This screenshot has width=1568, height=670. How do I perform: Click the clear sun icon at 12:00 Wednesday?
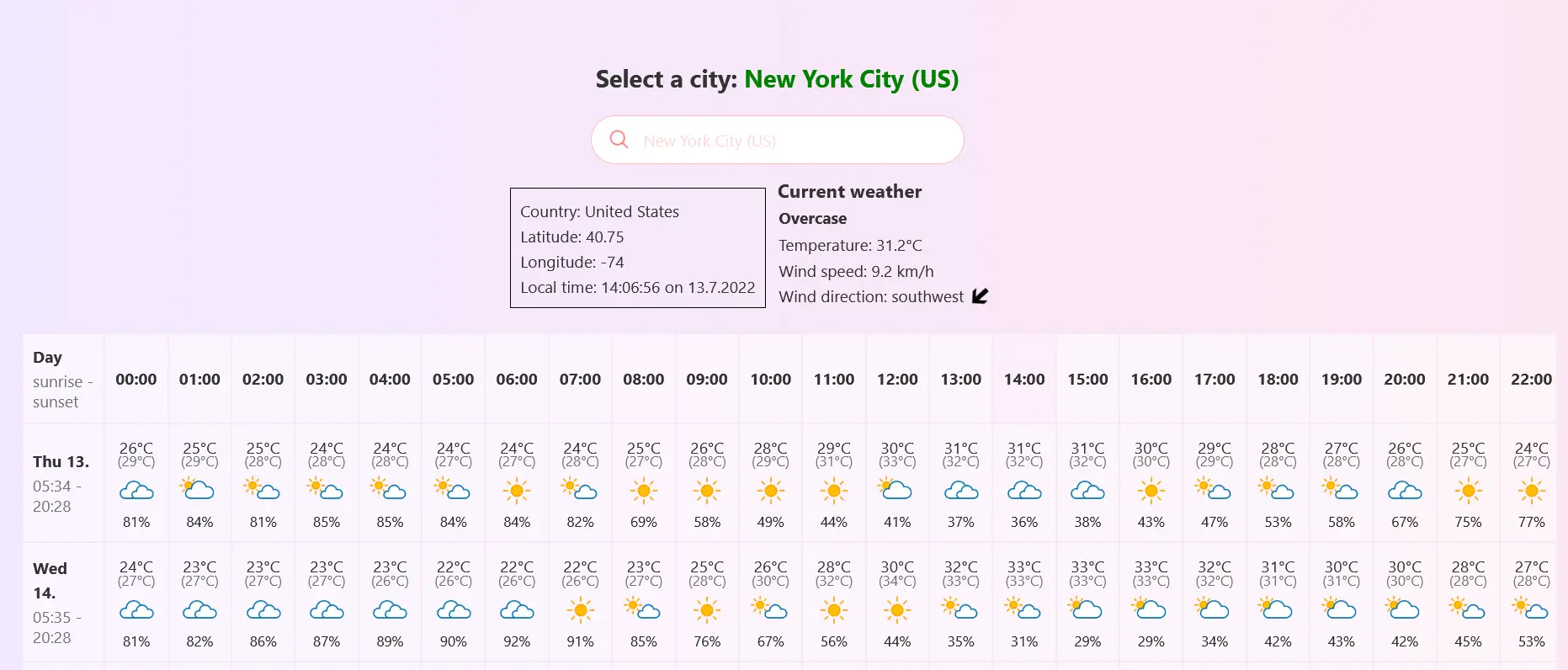(896, 609)
